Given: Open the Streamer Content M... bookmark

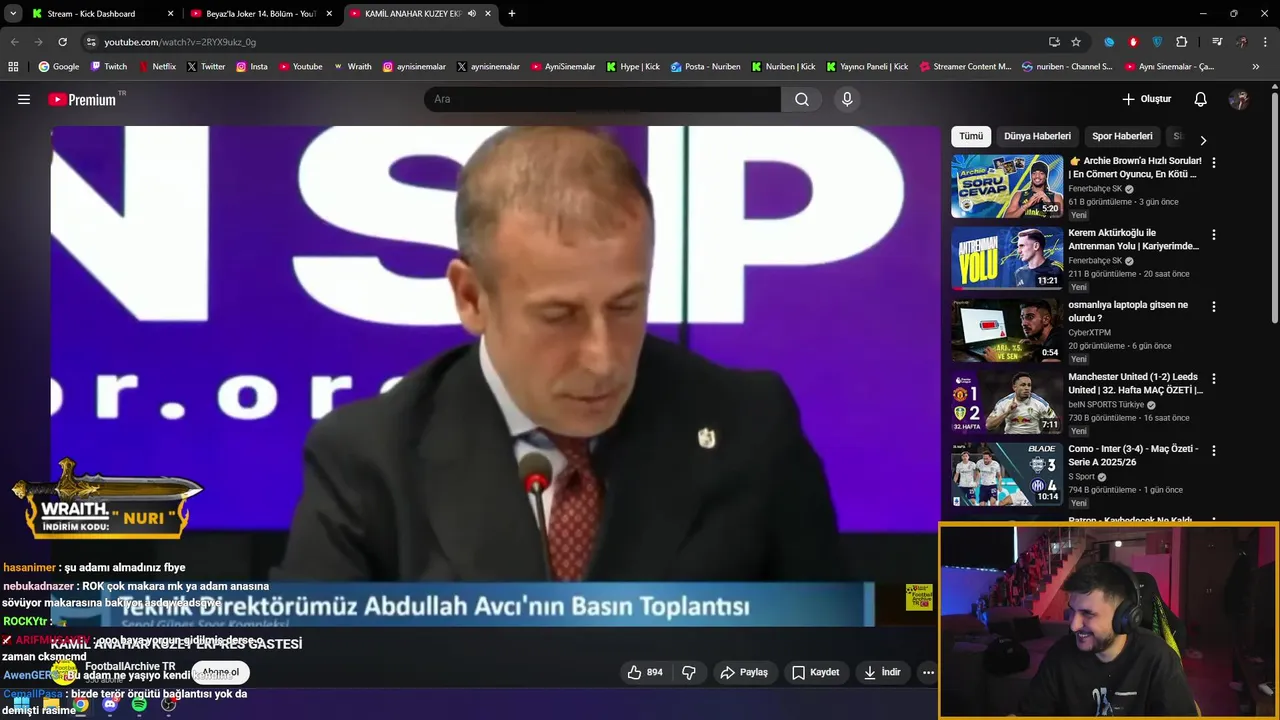Looking at the screenshot, I should [x=965, y=67].
